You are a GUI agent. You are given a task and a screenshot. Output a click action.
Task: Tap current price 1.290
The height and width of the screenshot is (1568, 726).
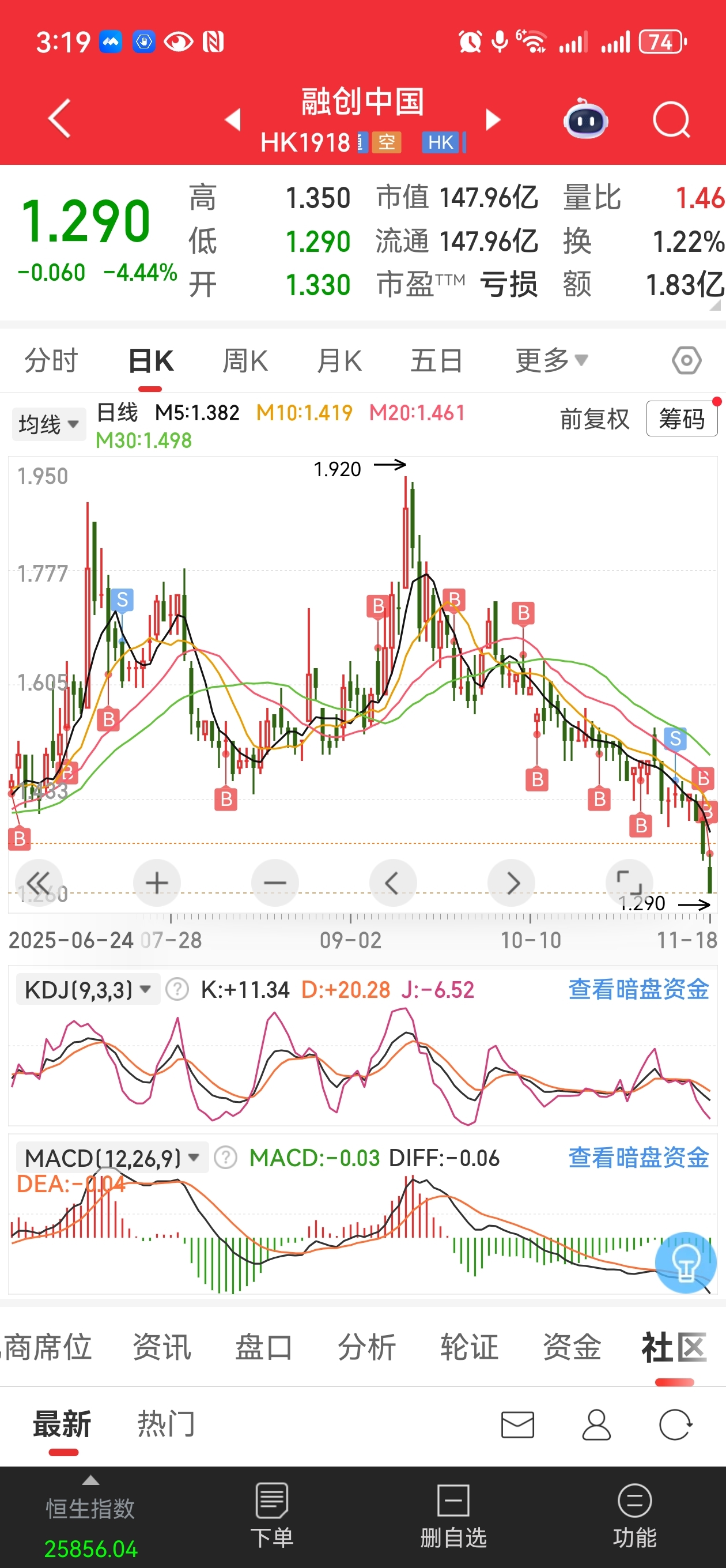tap(85, 220)
